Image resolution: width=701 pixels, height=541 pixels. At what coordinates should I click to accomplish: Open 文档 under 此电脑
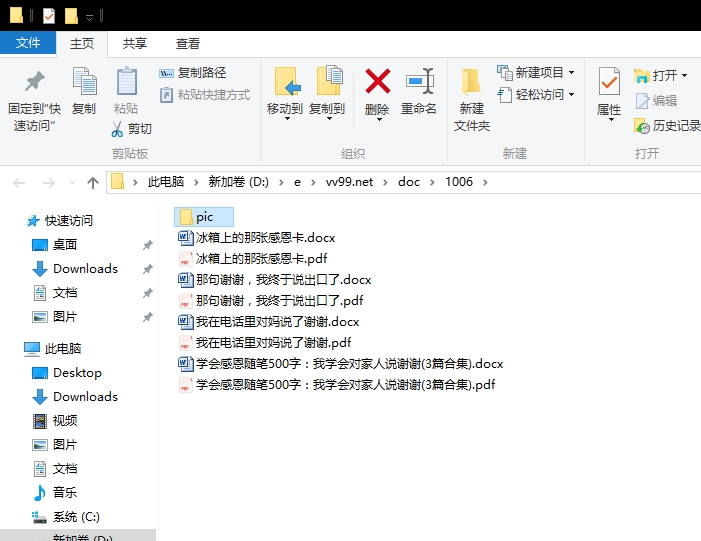(x=55, y=469)
